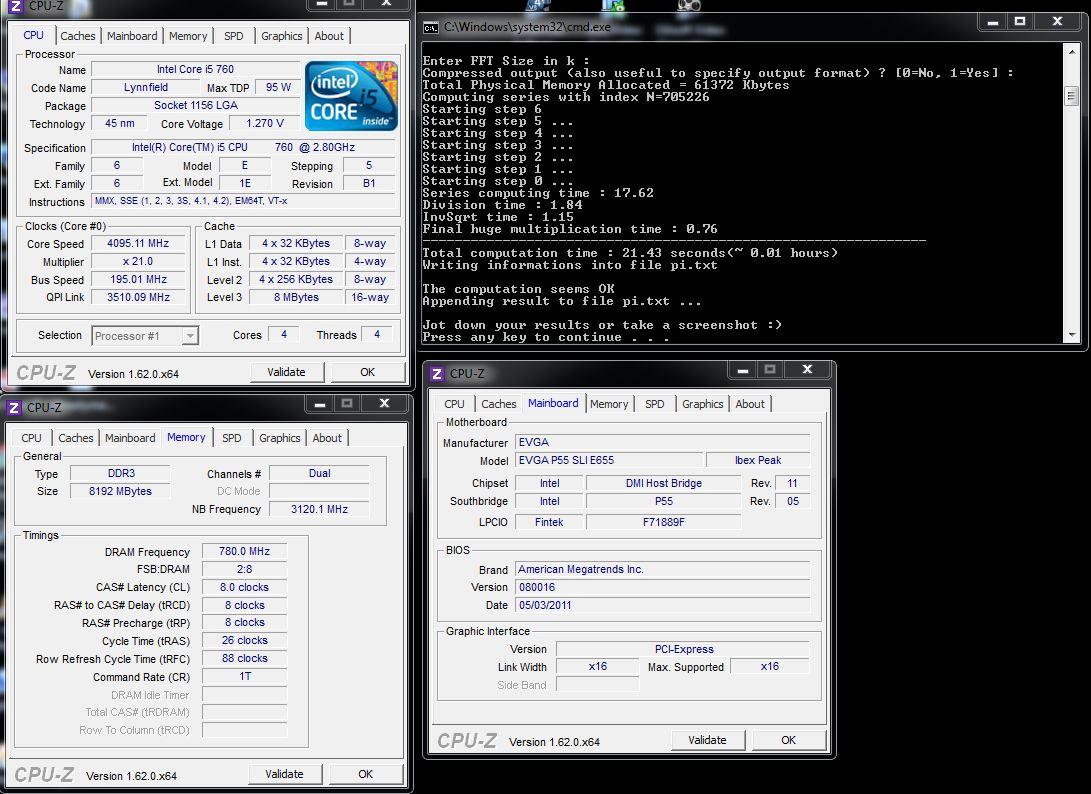The image size is (1091, 794).
Task: Open SPD tab in the Memory window
Action: (232, 438)
